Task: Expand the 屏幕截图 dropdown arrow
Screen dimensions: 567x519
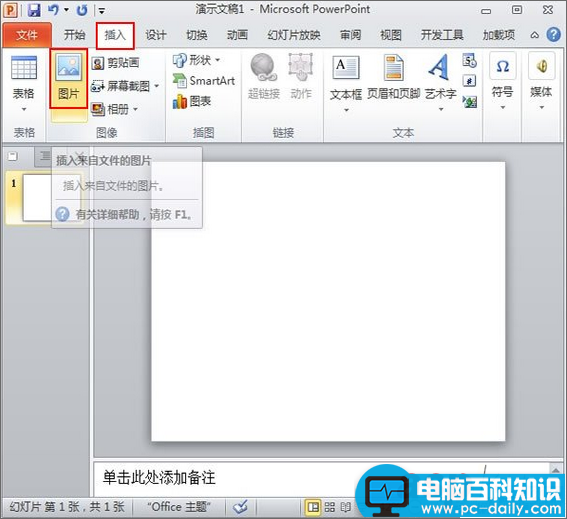Action: [157, 86]
